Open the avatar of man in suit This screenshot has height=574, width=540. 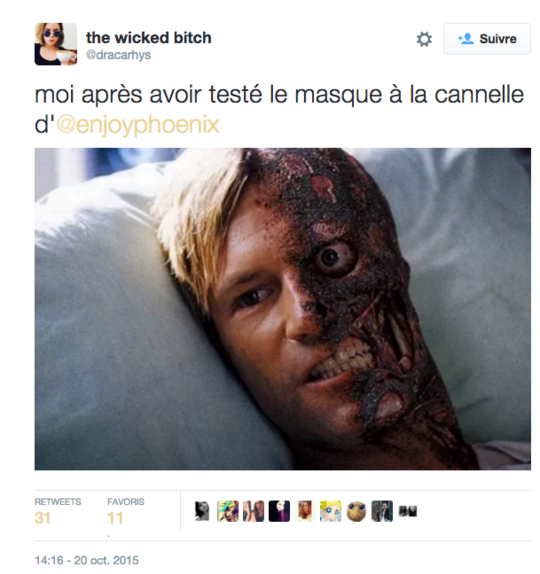pos(382,511)
